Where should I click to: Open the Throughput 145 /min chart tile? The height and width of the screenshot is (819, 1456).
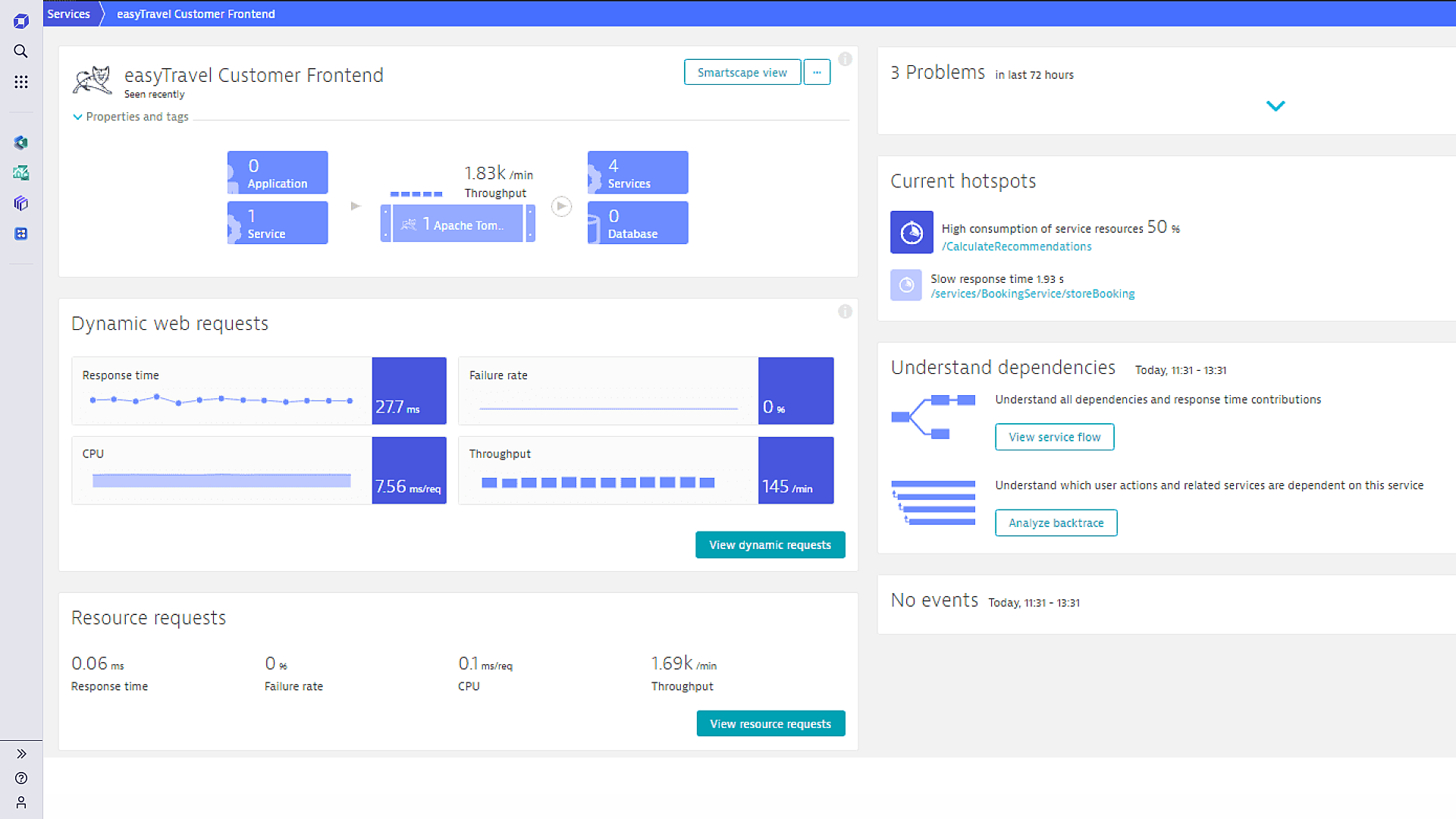pyautogui.click(x=646, y=470)
